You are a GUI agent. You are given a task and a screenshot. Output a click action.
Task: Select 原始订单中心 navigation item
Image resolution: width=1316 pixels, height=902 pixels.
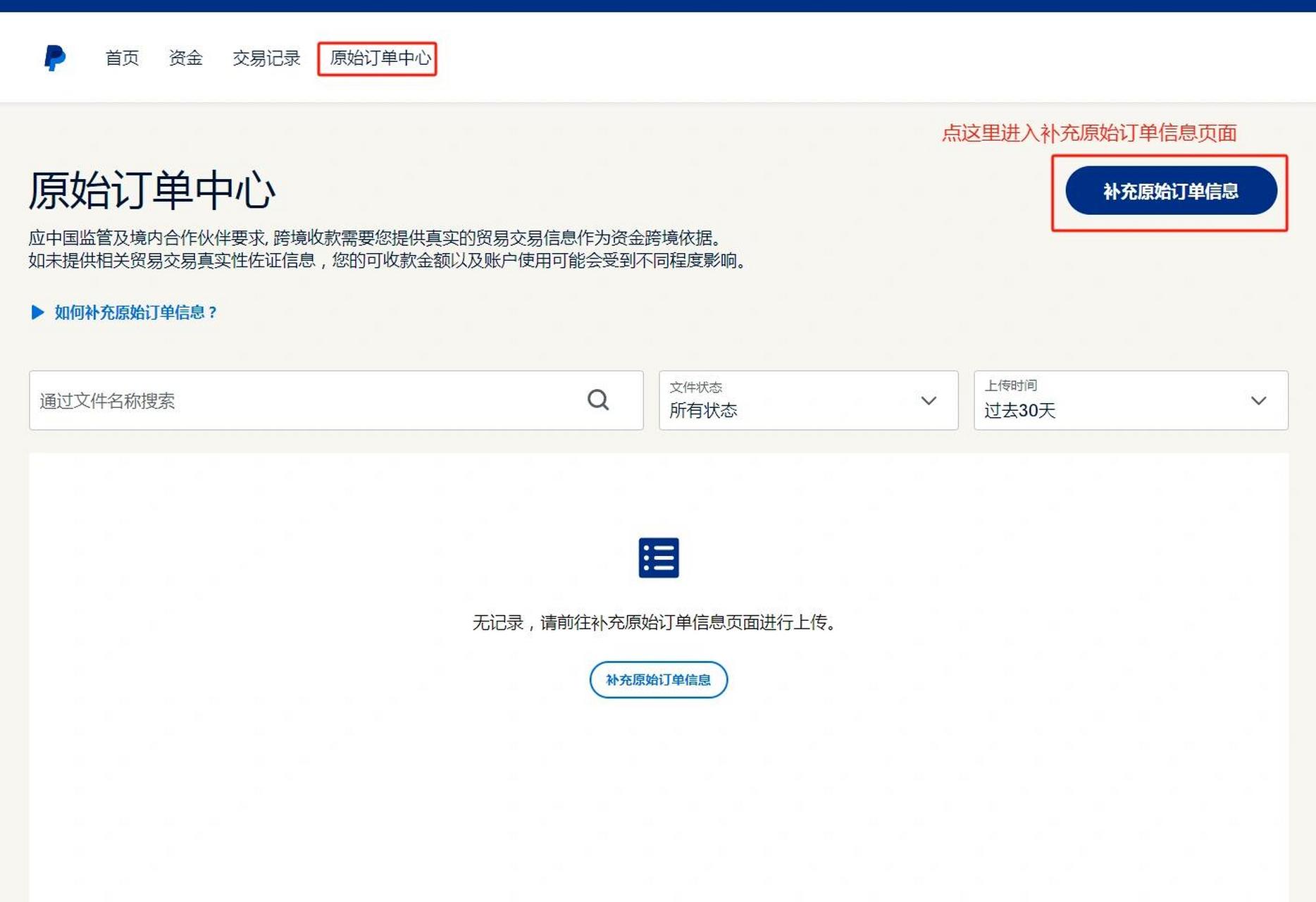380,58
